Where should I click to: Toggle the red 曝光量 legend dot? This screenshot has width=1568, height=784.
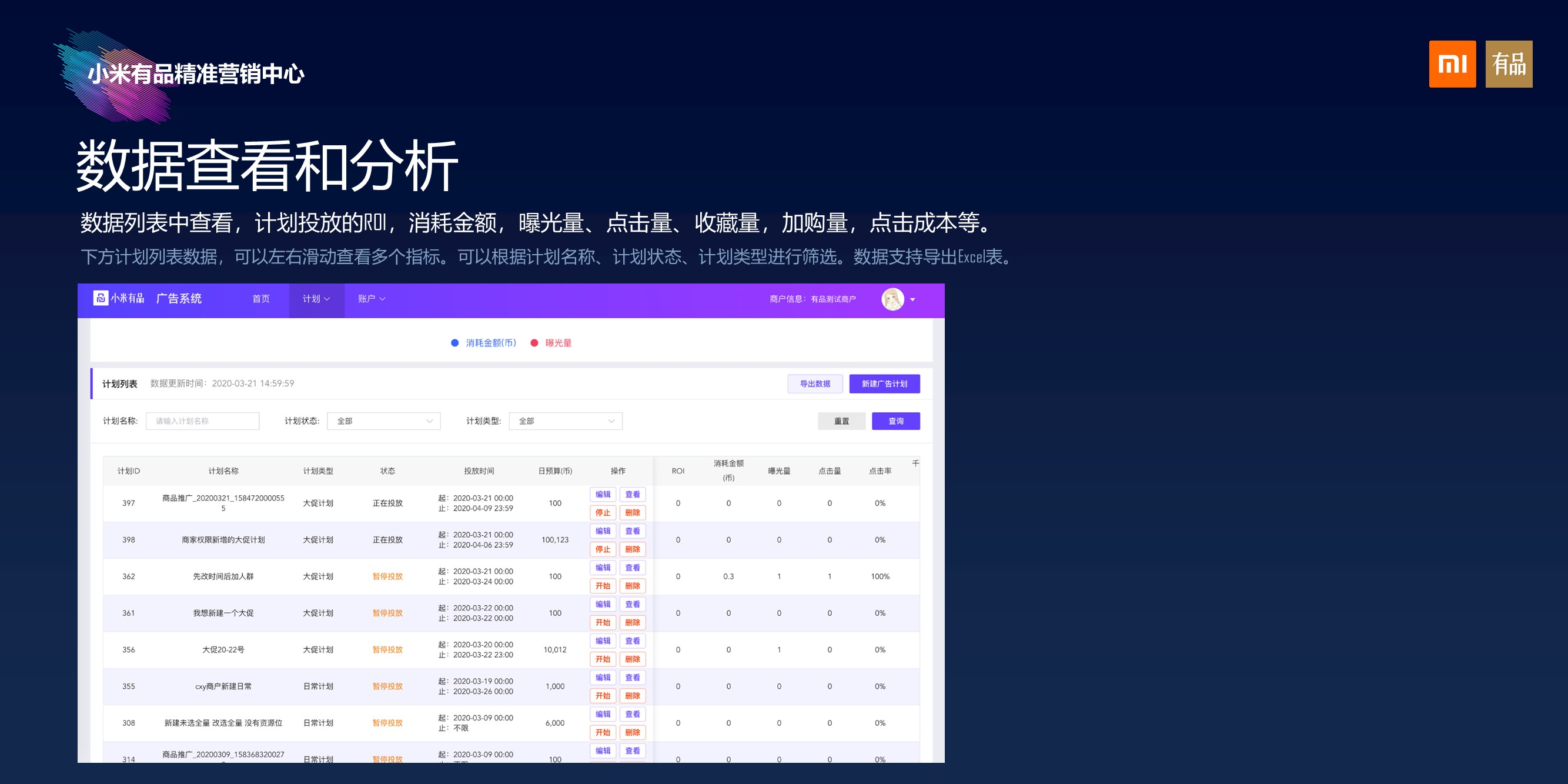pos(534,343)
